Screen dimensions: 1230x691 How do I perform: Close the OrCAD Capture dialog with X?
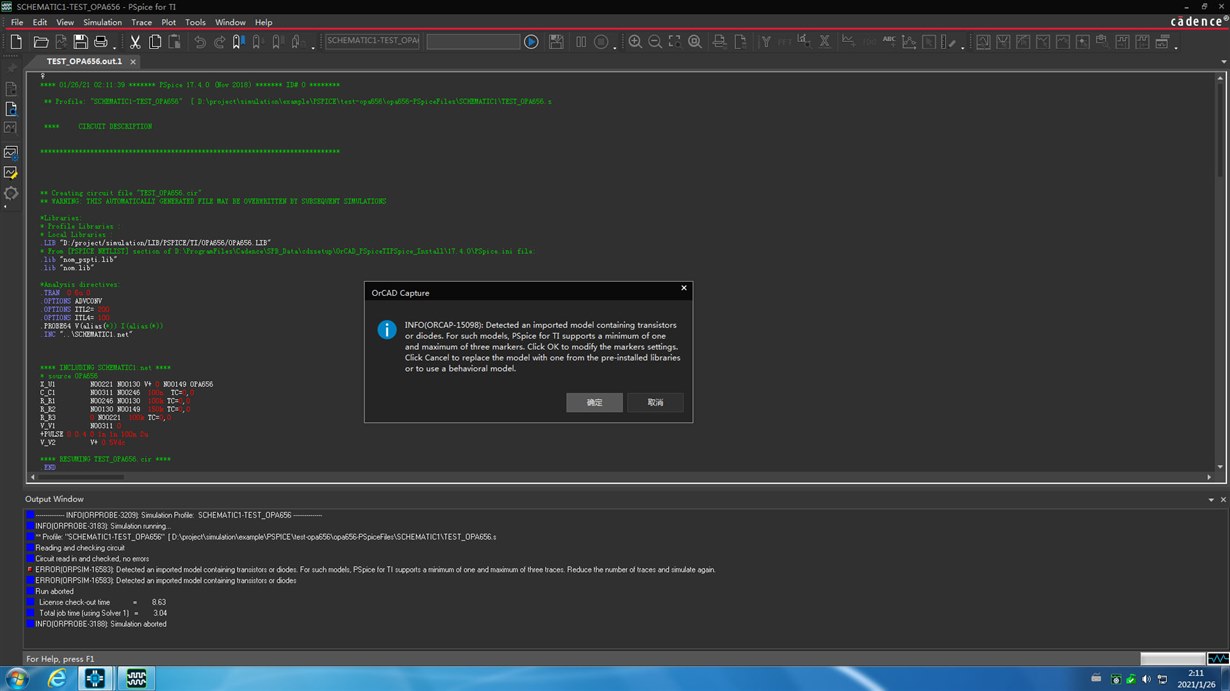pyautogui.click(x=684, y=288)
